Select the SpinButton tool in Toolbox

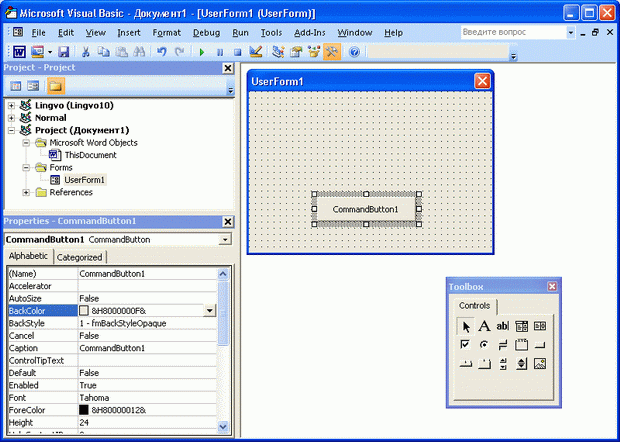coord(522,364)
